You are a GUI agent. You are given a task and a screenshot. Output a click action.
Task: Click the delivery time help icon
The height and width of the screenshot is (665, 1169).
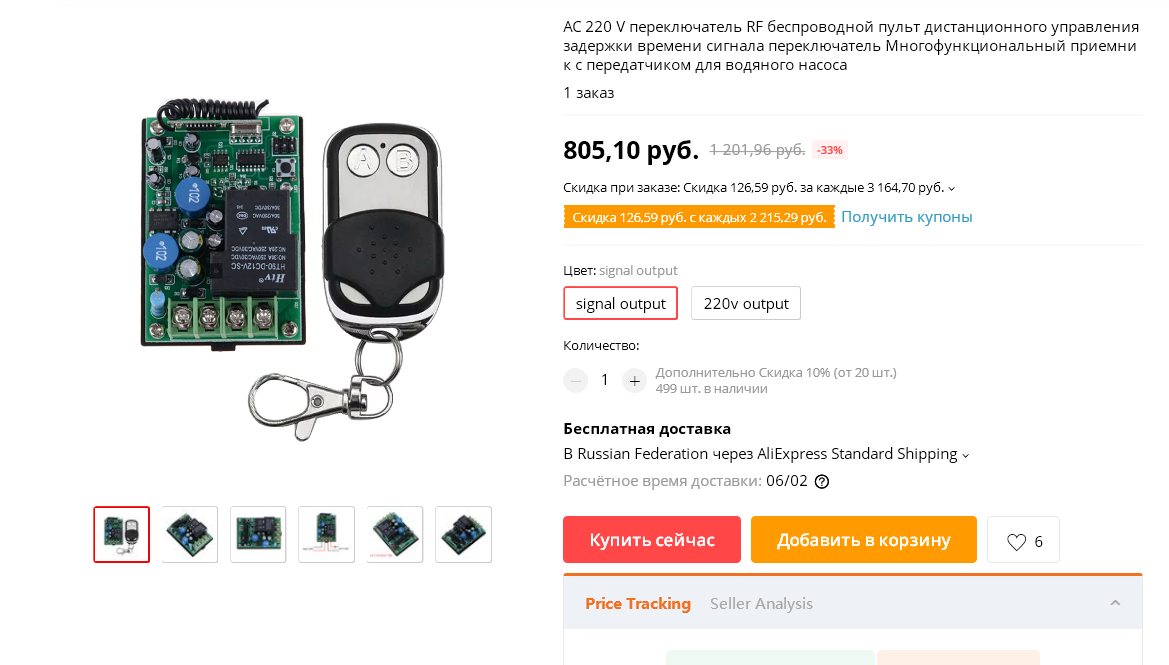click(x=822, y=481)
